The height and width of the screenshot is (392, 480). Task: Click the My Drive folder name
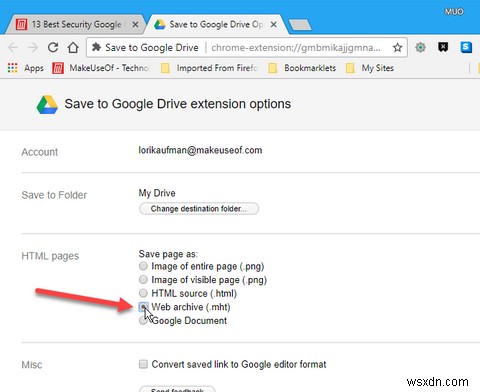[x=157, y=193]
